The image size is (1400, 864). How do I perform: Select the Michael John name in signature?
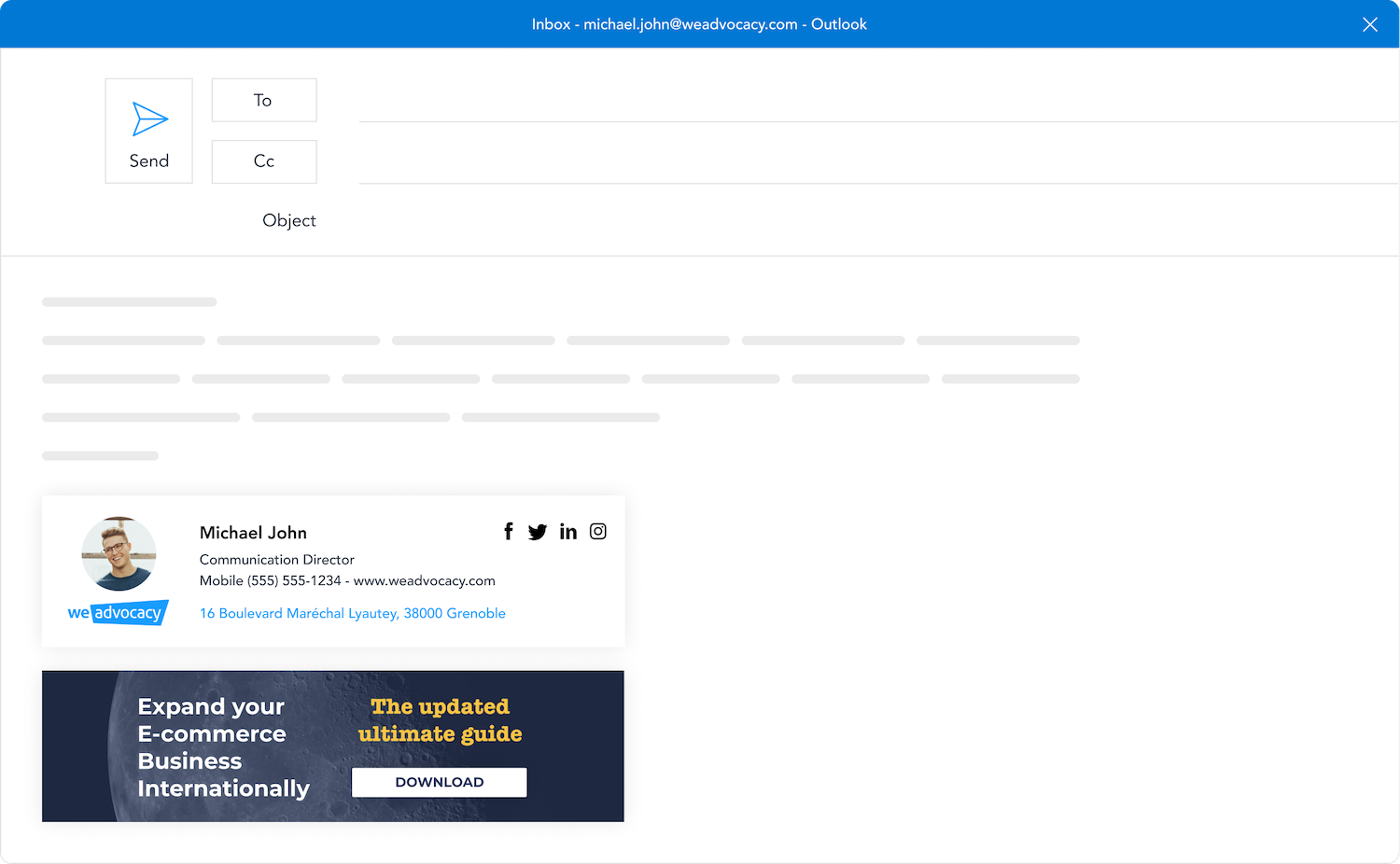tap(253, 533)
